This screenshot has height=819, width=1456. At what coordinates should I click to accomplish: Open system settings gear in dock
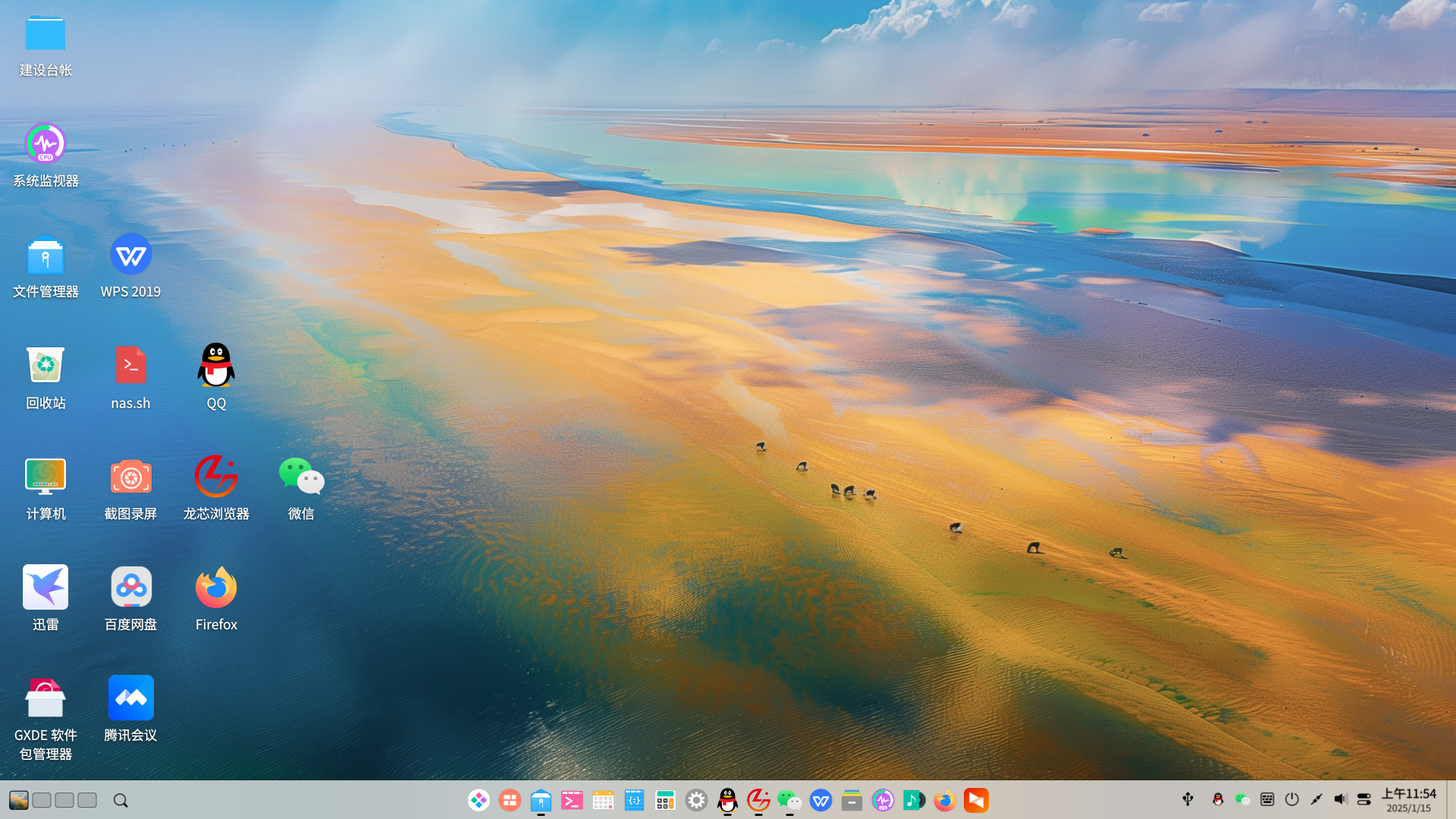(x=696, y=800)
